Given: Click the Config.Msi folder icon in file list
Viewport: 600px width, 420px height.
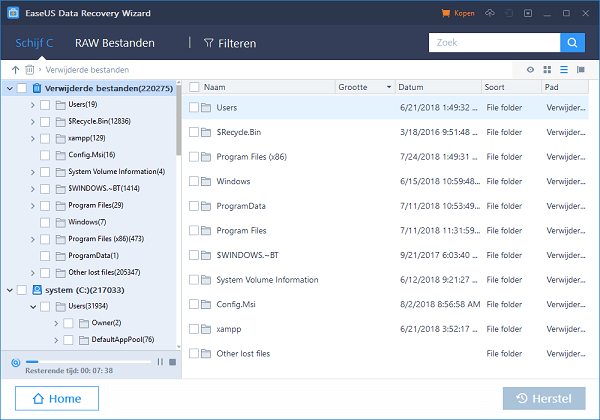Looking at the screenshot, I should (206, 304).
